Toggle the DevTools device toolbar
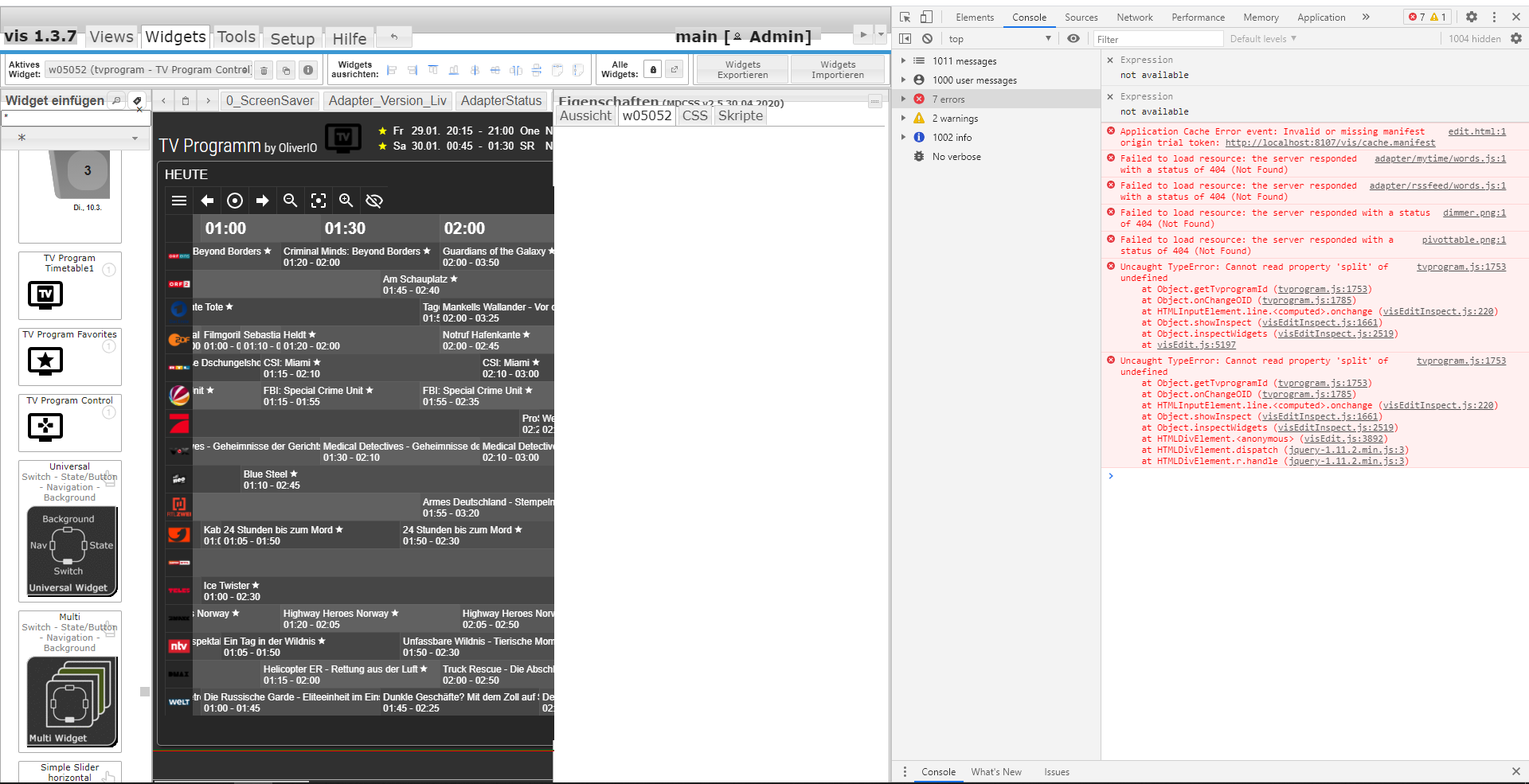1529x784 pixels. (x=926, y=17)
